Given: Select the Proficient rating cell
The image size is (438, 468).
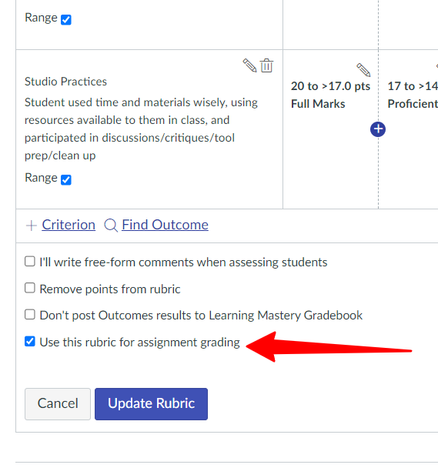Looking at the screenshot, I should [x=408, y=129].
